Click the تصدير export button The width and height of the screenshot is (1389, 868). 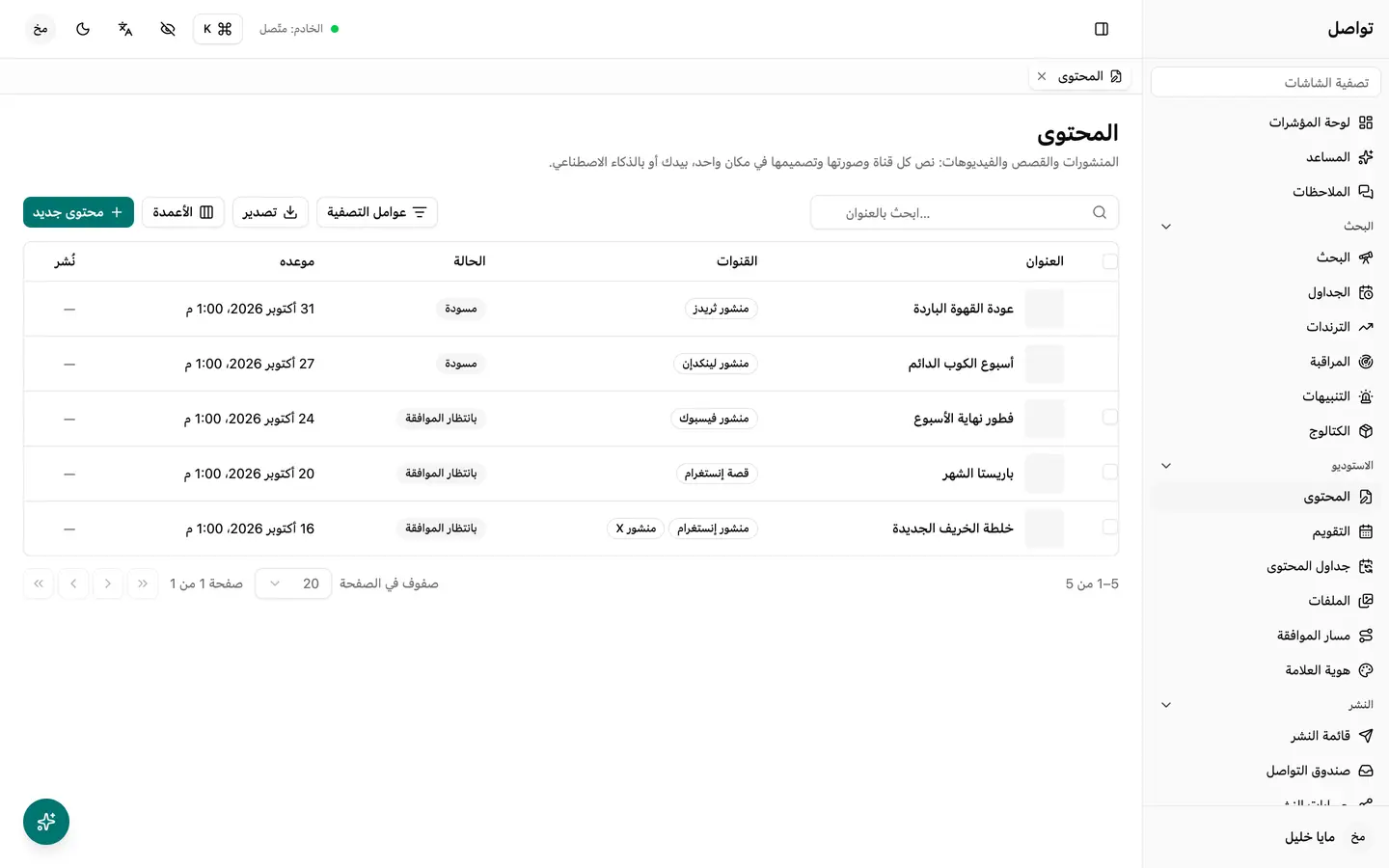270,212
